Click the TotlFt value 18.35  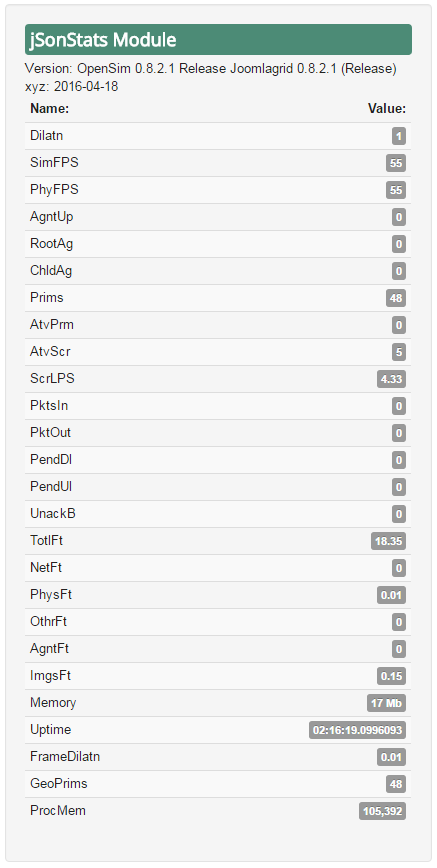(x=388, y=541)
